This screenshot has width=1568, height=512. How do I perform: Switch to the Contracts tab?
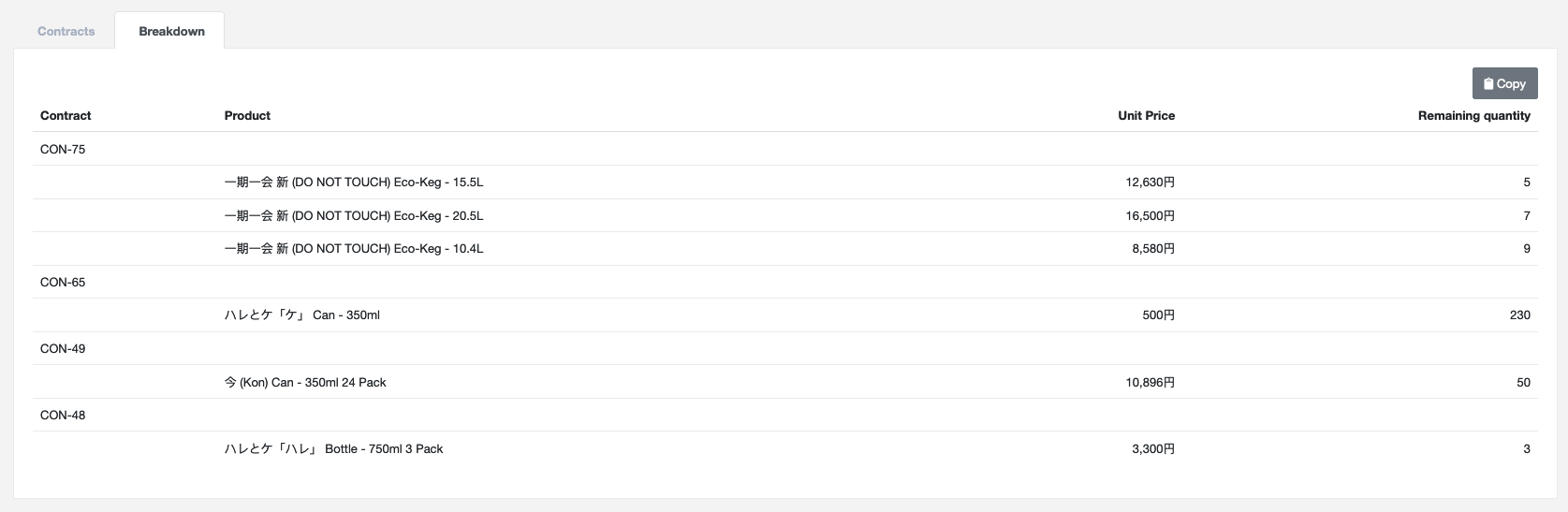pos(66,31)
